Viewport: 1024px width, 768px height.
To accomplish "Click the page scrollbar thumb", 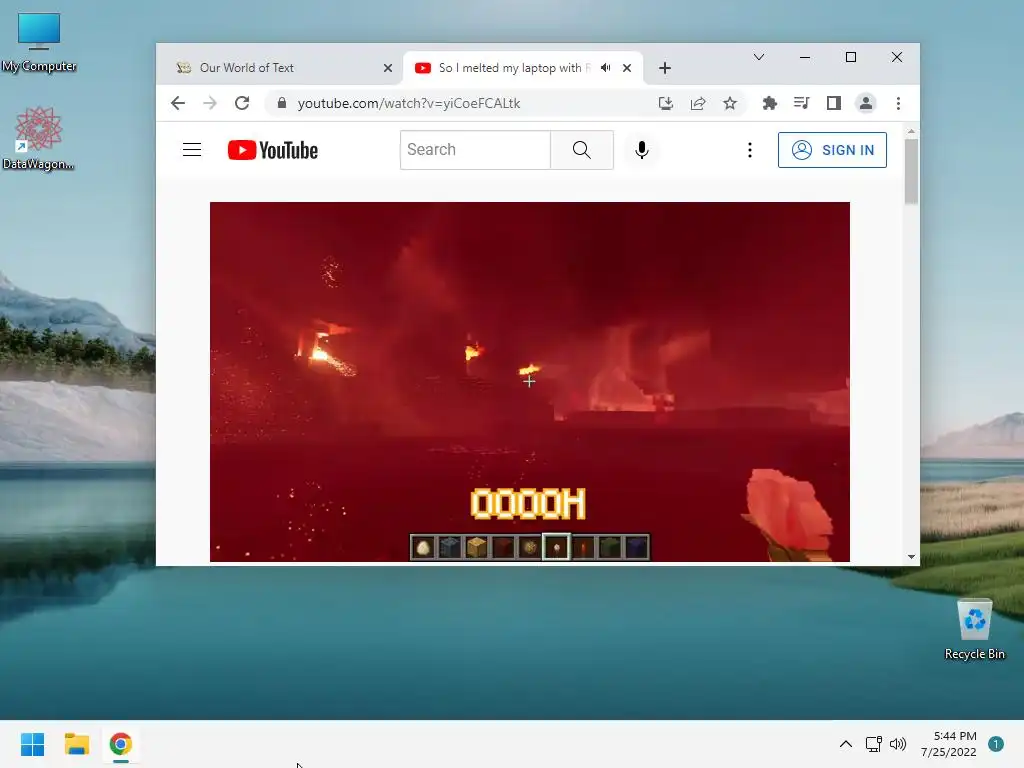I will 911,171.
